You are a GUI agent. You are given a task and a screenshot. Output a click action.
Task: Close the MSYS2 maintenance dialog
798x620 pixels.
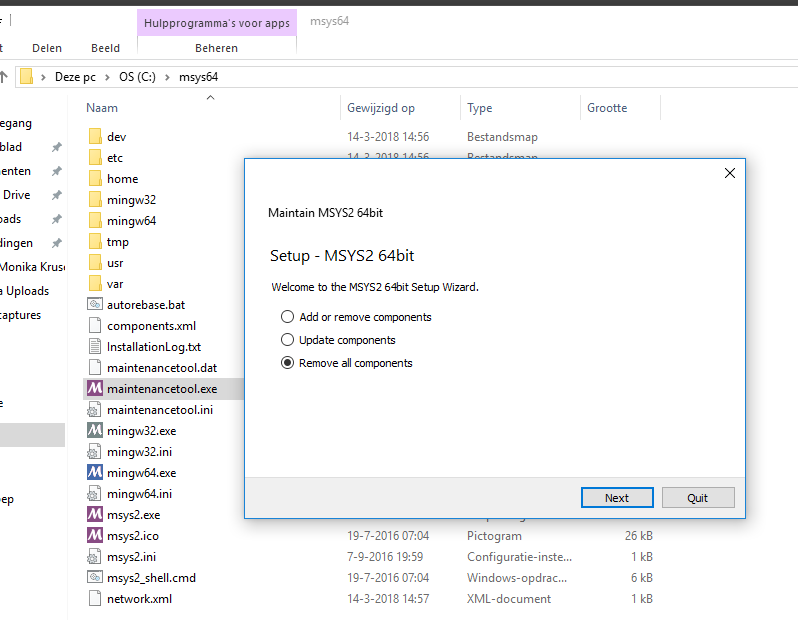coord(729,173)
